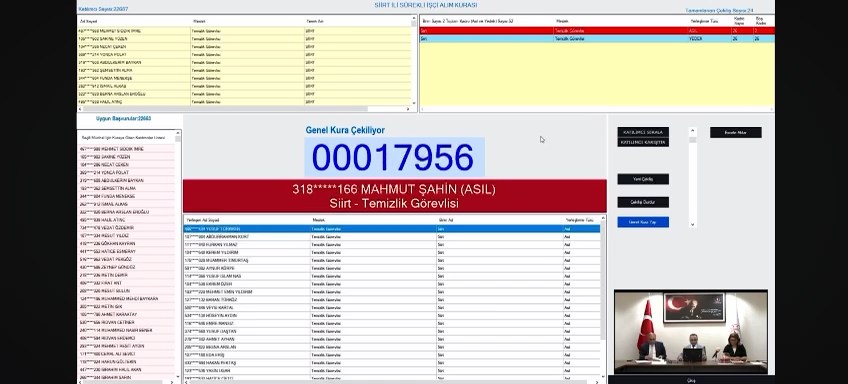Click the Çıkış exit button

coord(691,380)
